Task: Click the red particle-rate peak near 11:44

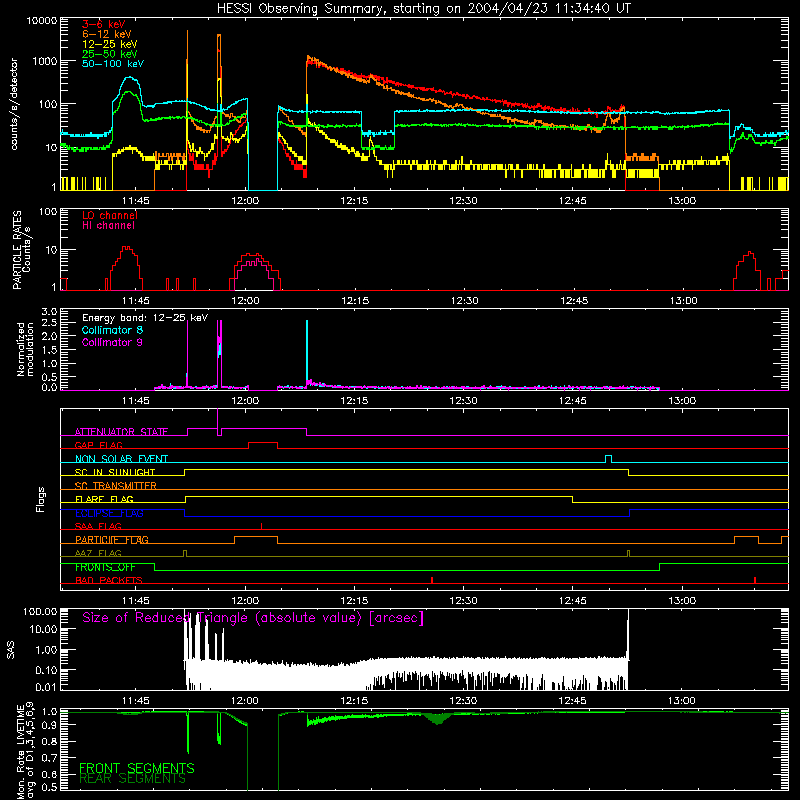Action: point(126,248)
